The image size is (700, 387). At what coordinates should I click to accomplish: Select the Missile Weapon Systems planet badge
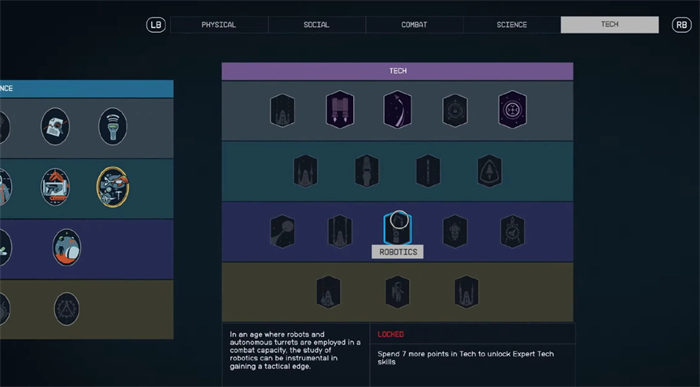click(282, 231)
